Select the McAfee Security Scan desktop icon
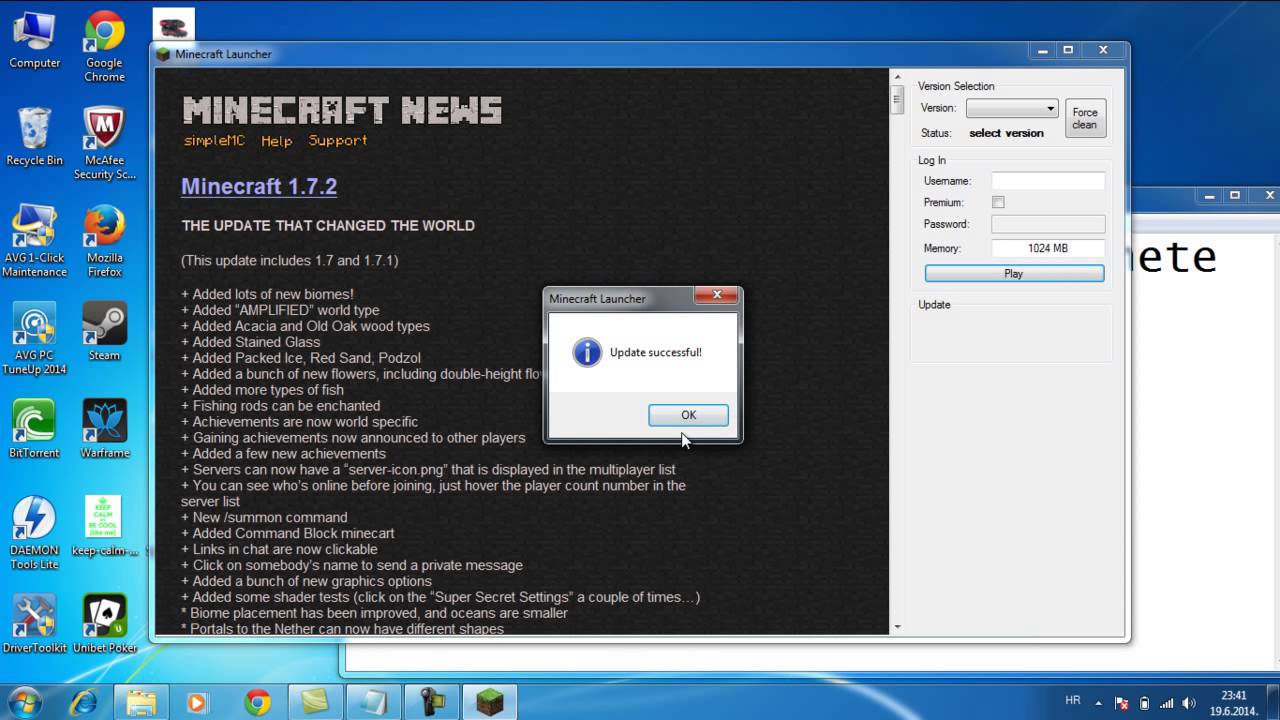The height and width of the screenshot is (720, 1280). pyautogui.click(x=104, y=143)
